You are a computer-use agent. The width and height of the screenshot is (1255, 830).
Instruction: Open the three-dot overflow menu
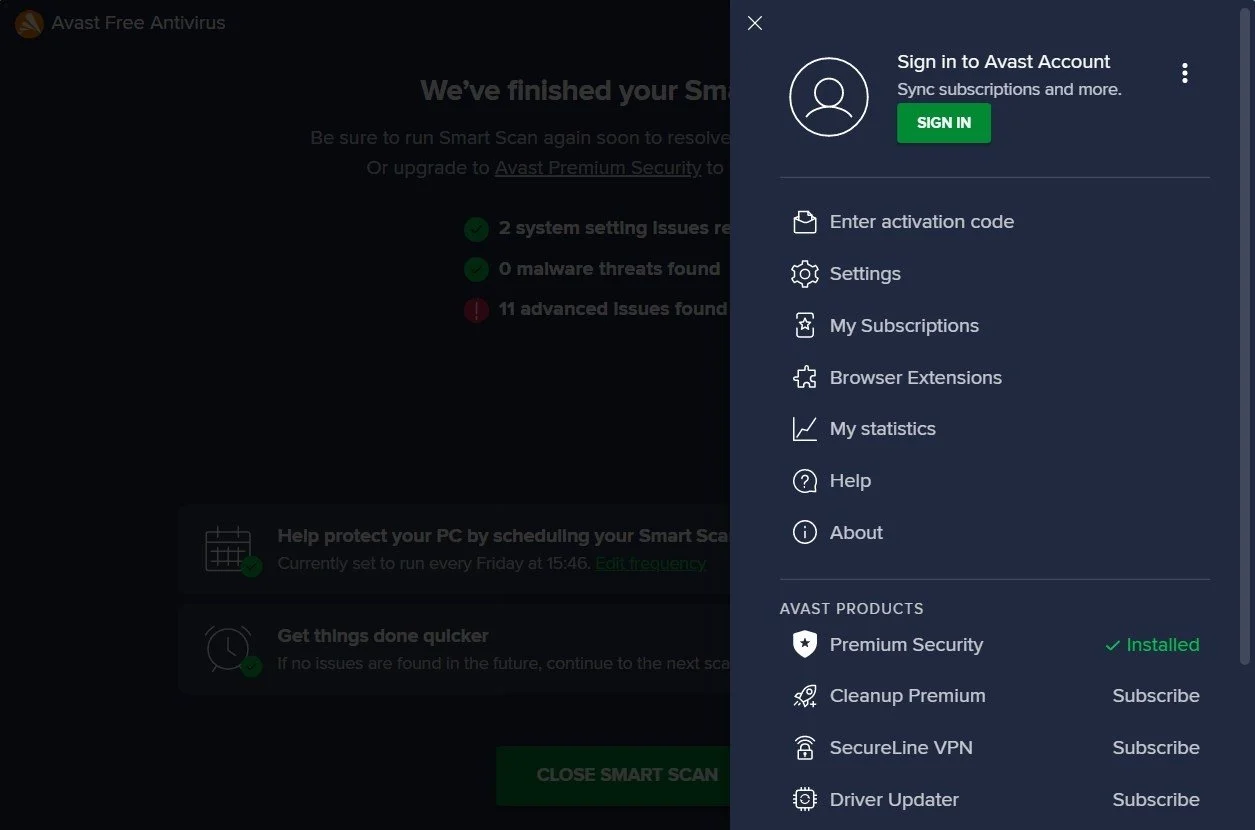pyautogui.click(x=1184, y=72)
